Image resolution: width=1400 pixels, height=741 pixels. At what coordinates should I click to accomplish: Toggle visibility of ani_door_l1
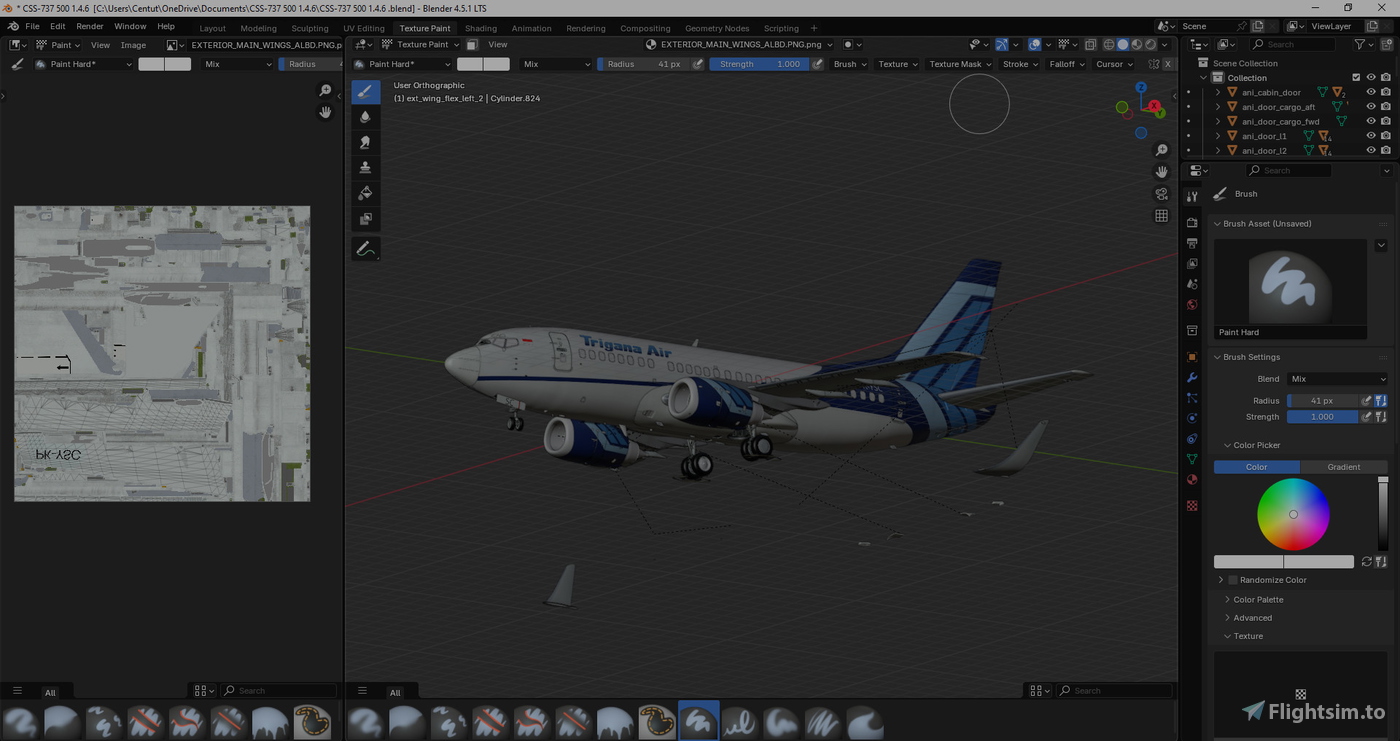1371,135
